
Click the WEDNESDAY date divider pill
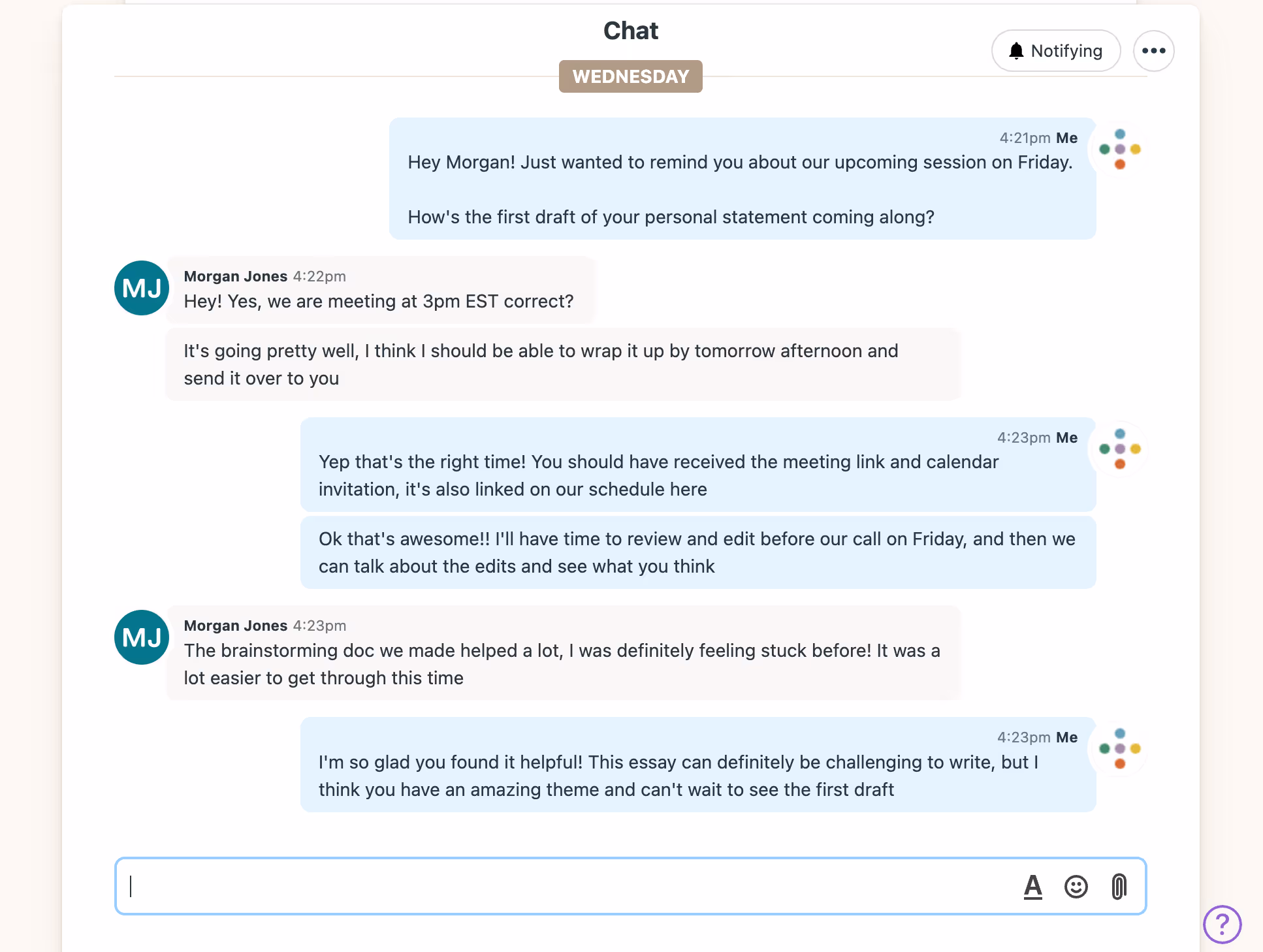(630, 76)
